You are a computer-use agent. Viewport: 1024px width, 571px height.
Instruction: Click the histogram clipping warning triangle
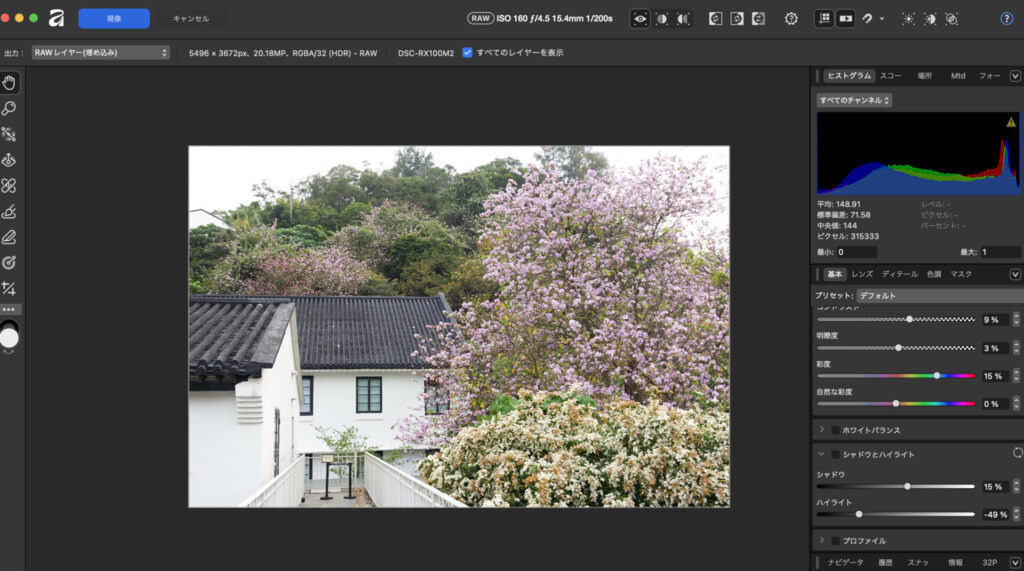1010,122
